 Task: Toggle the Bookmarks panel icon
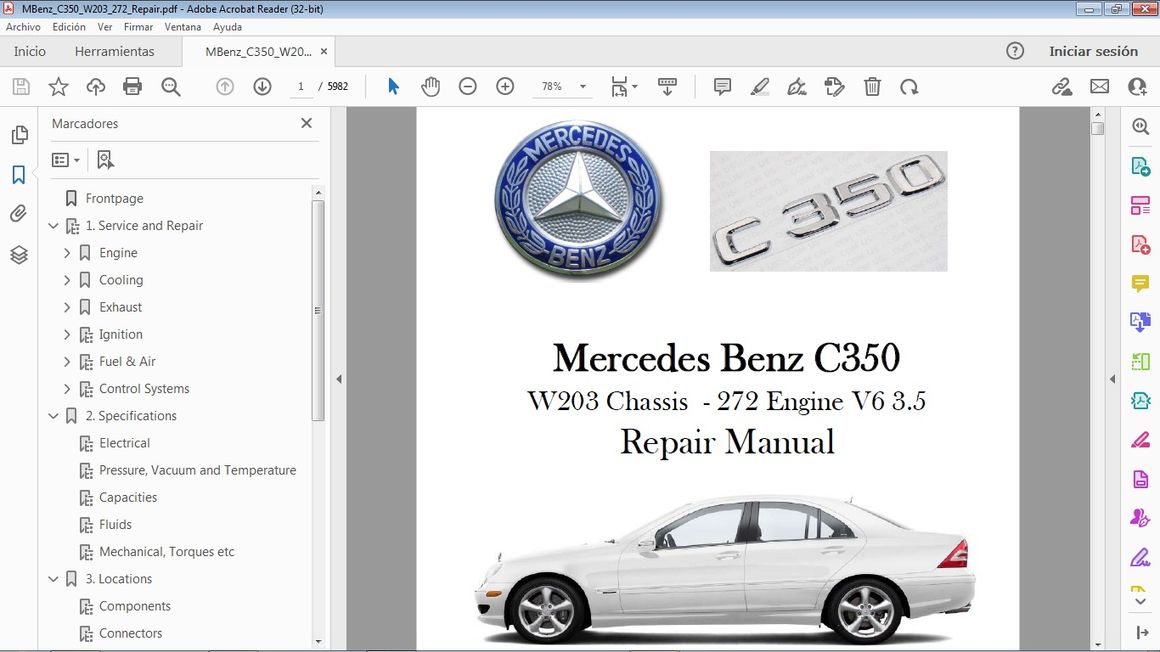click(x=18, y=175)
